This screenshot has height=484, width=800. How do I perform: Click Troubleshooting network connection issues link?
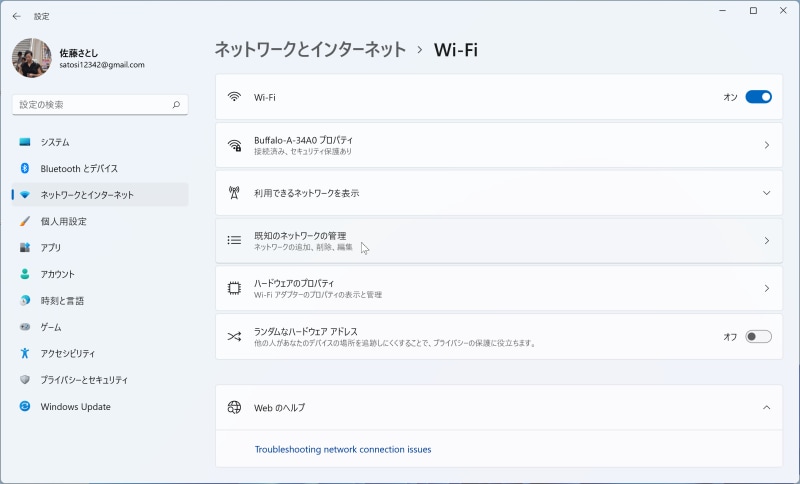343,450
